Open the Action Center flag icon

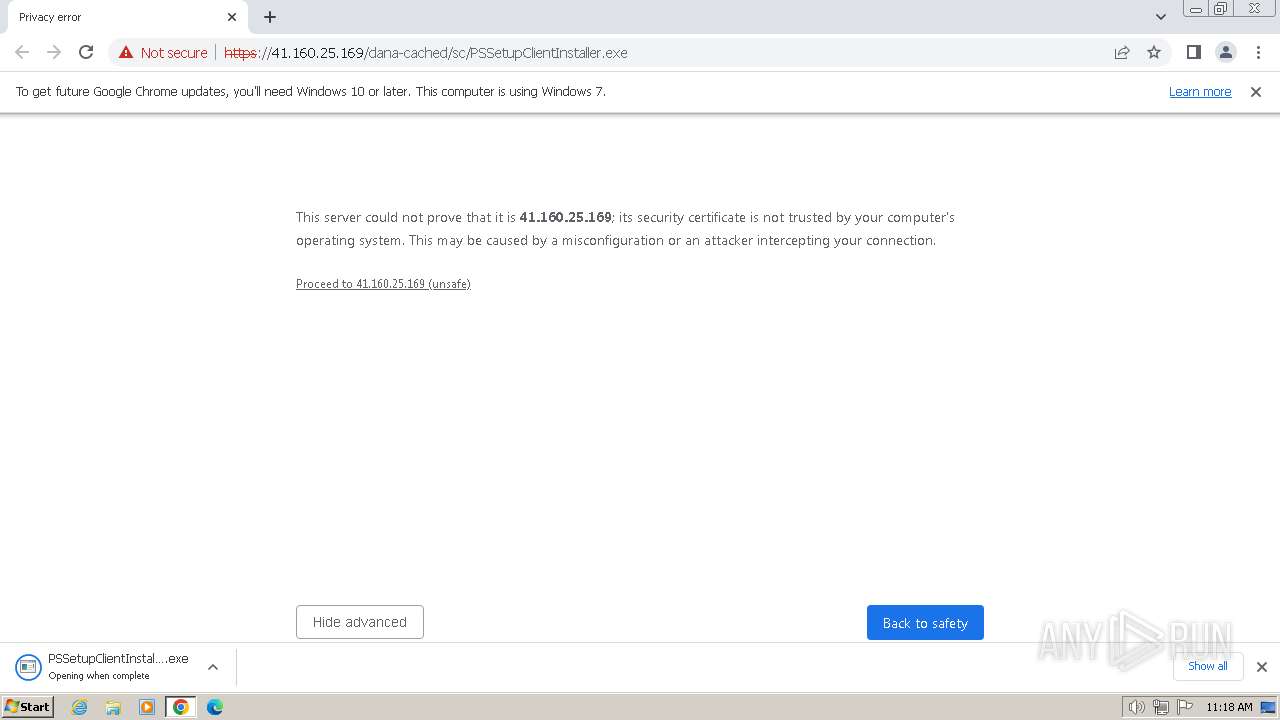click(x=1185, y=707)
